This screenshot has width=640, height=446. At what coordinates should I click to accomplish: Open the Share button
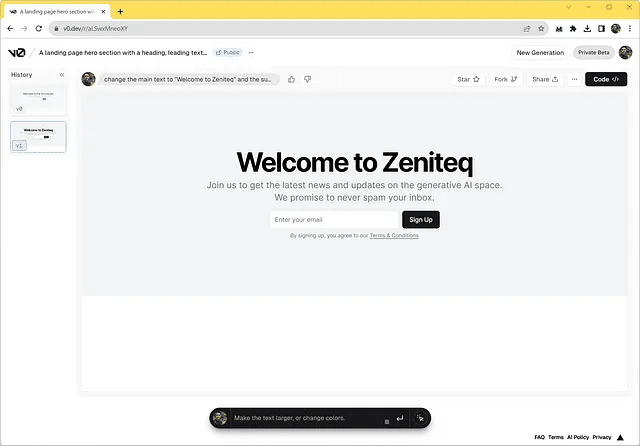tap(545, 79)
